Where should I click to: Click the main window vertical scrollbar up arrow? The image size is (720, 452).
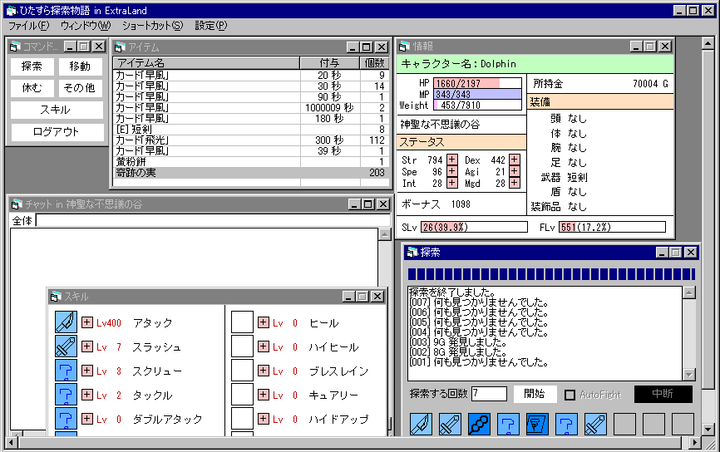pyautogui.click(x=708, y=44)
